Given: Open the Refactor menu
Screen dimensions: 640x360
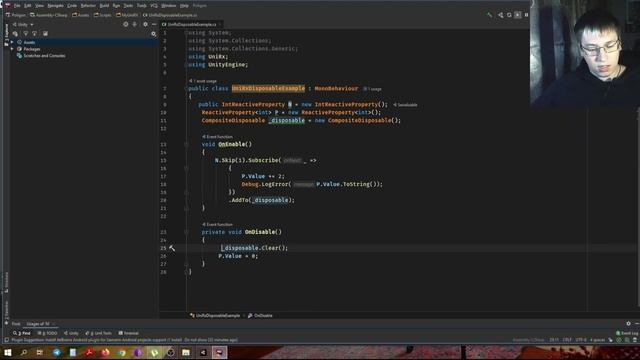Looking at the screenshot, I should click(88, 6).
